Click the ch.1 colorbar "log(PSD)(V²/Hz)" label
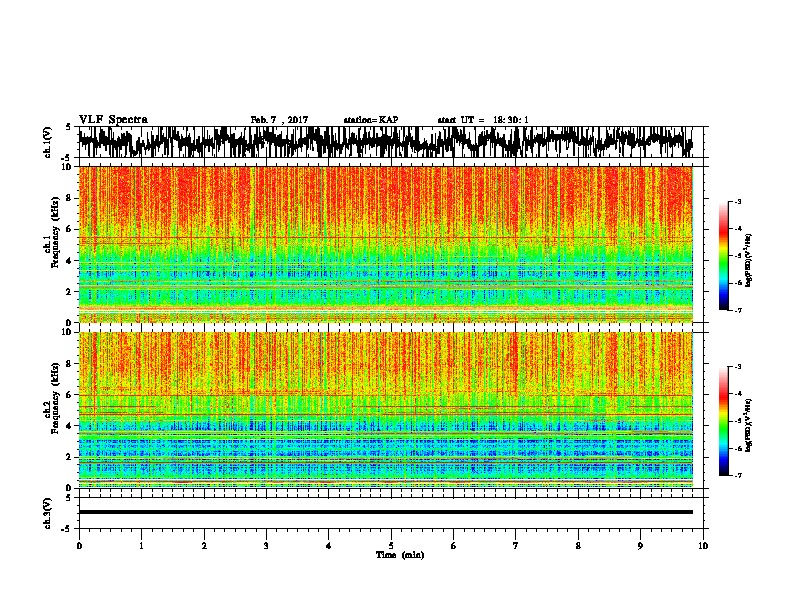792x612 pixels. 748,260
